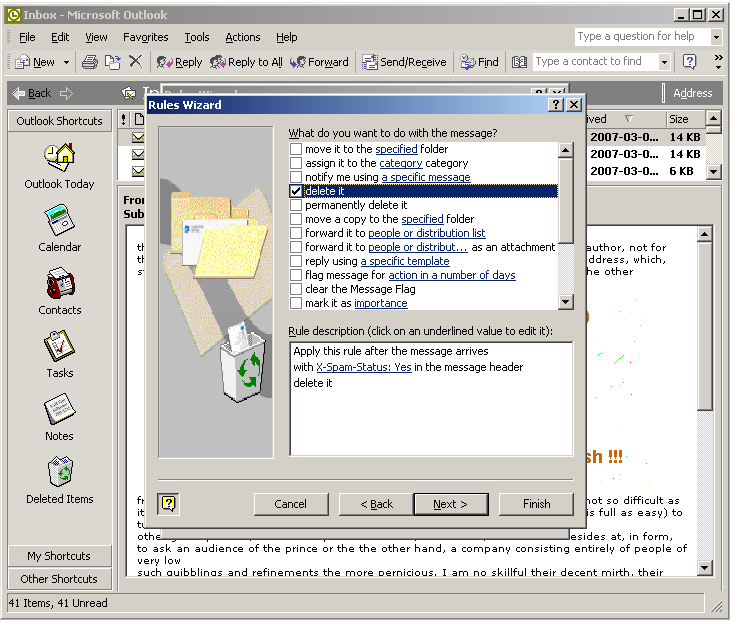This screenshot has height=623, width=733.
Task: Click the Received column sort arrow
Action: tap(629, 119)
